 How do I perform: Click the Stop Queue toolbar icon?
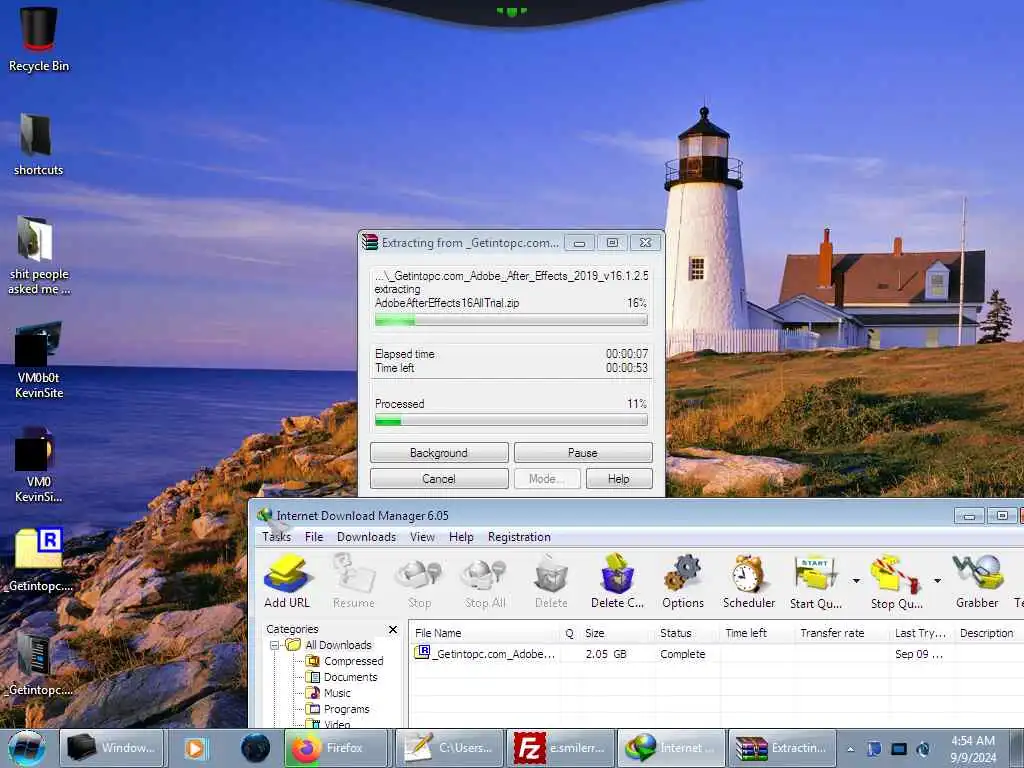(x=896, y=581)
